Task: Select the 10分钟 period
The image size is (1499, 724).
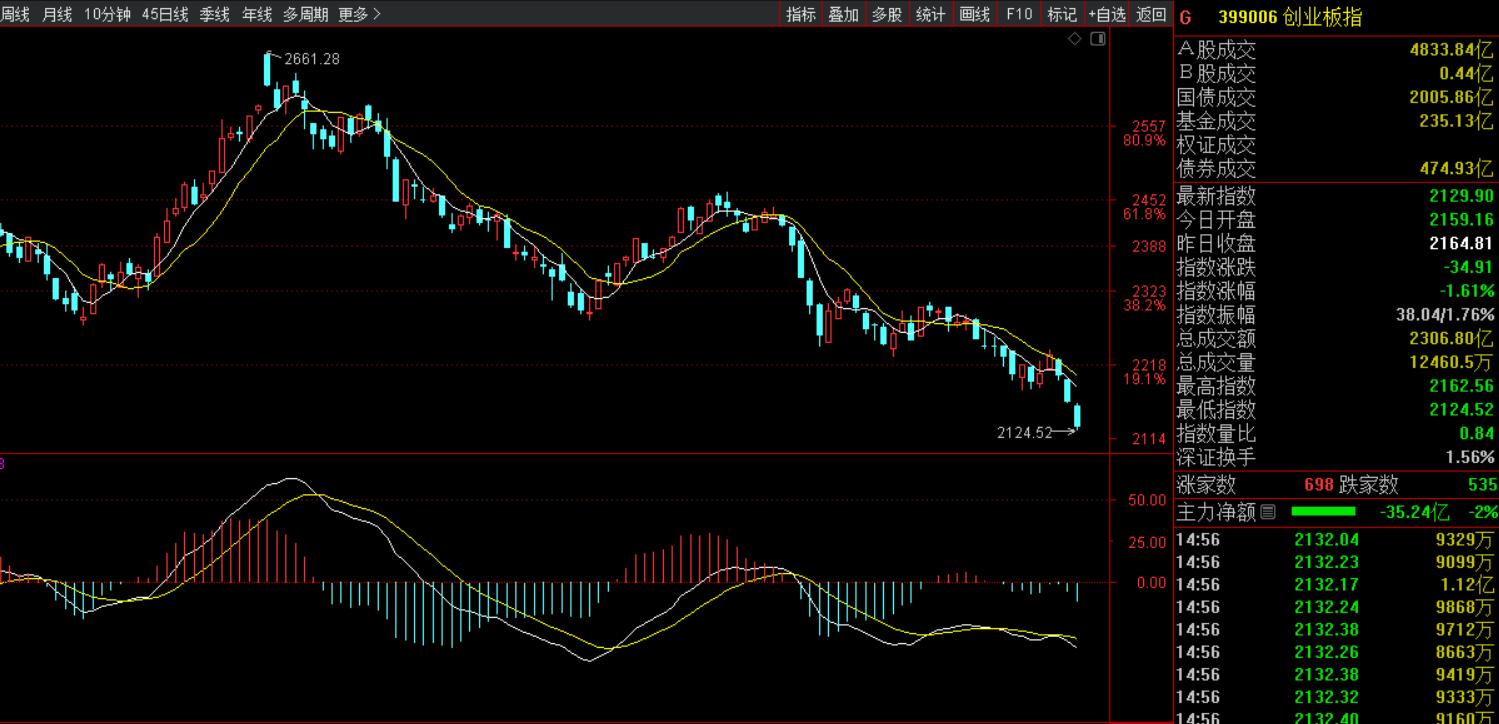Action: tap(106, 14)
